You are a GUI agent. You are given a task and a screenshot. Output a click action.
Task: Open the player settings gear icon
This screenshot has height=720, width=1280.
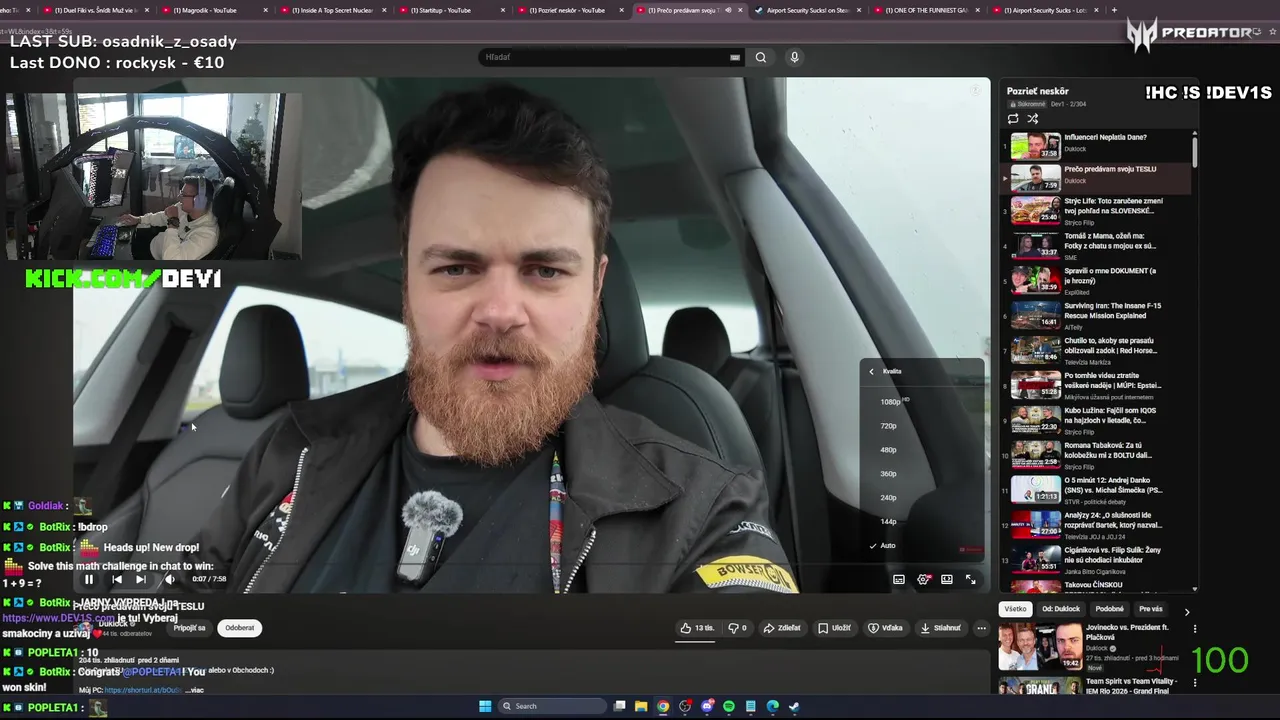923,579
